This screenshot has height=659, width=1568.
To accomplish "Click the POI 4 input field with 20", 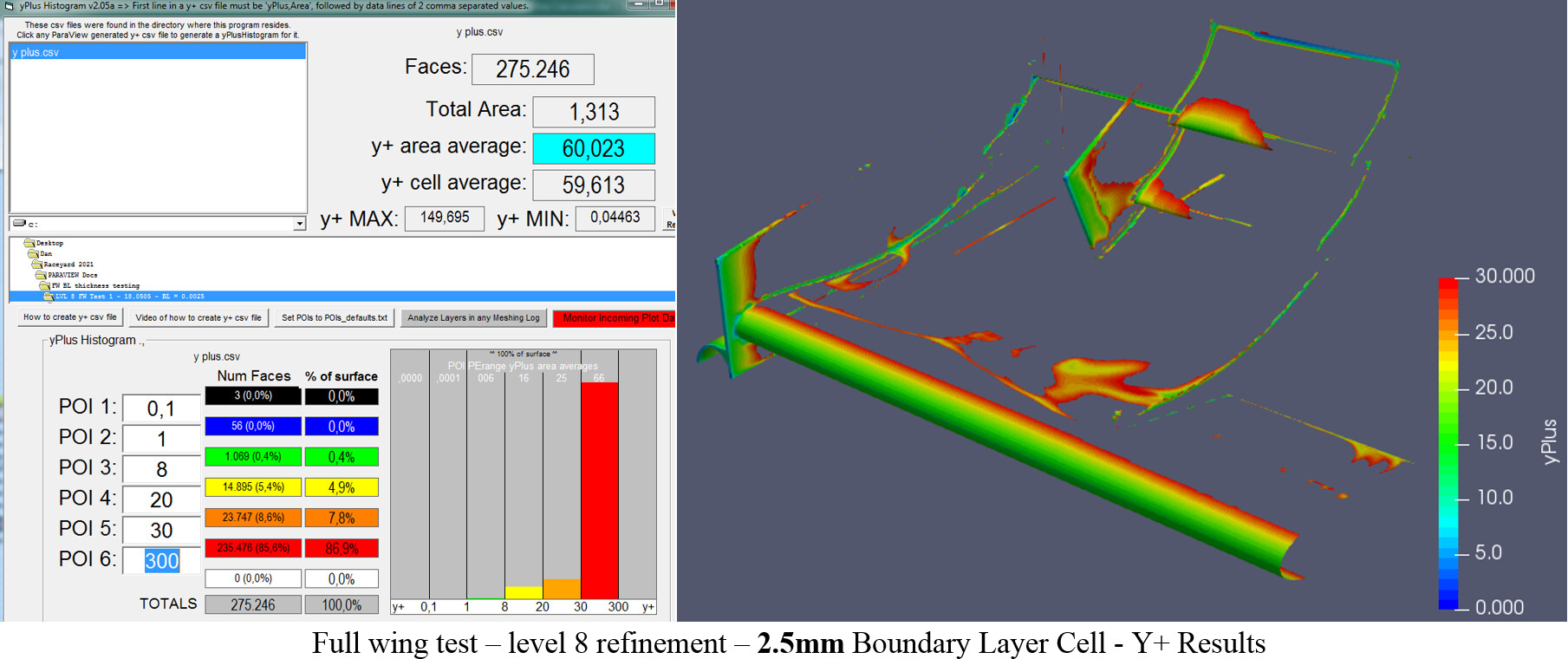I will coord(161,500).
